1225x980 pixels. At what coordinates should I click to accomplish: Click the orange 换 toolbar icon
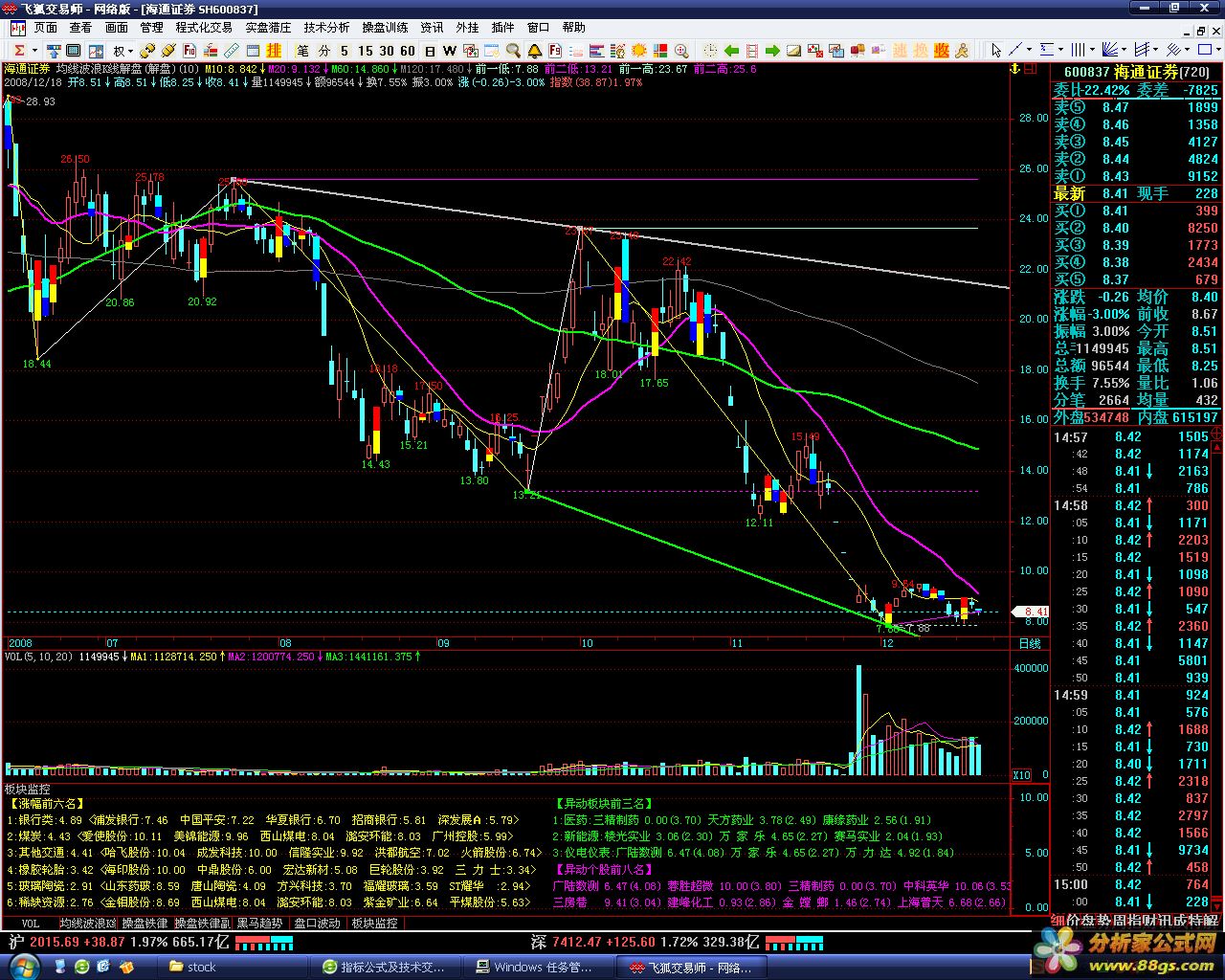tap(921, 51)
